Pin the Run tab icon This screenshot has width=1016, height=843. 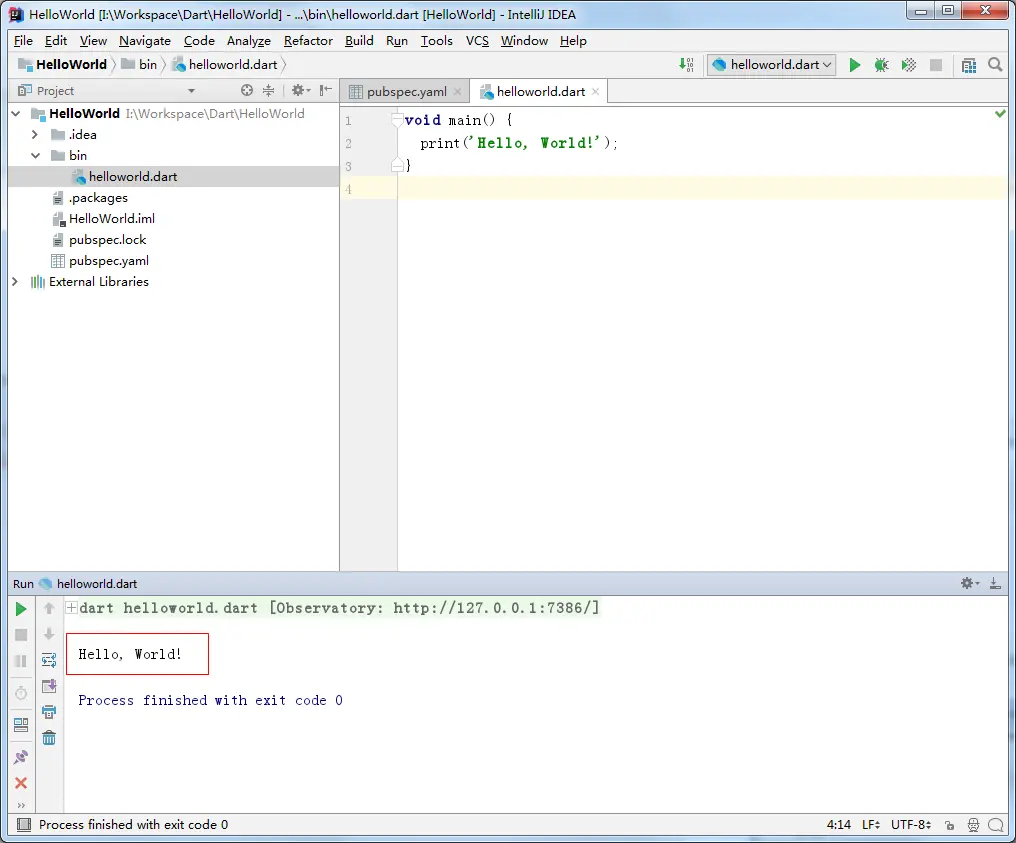tap(21, 757)
